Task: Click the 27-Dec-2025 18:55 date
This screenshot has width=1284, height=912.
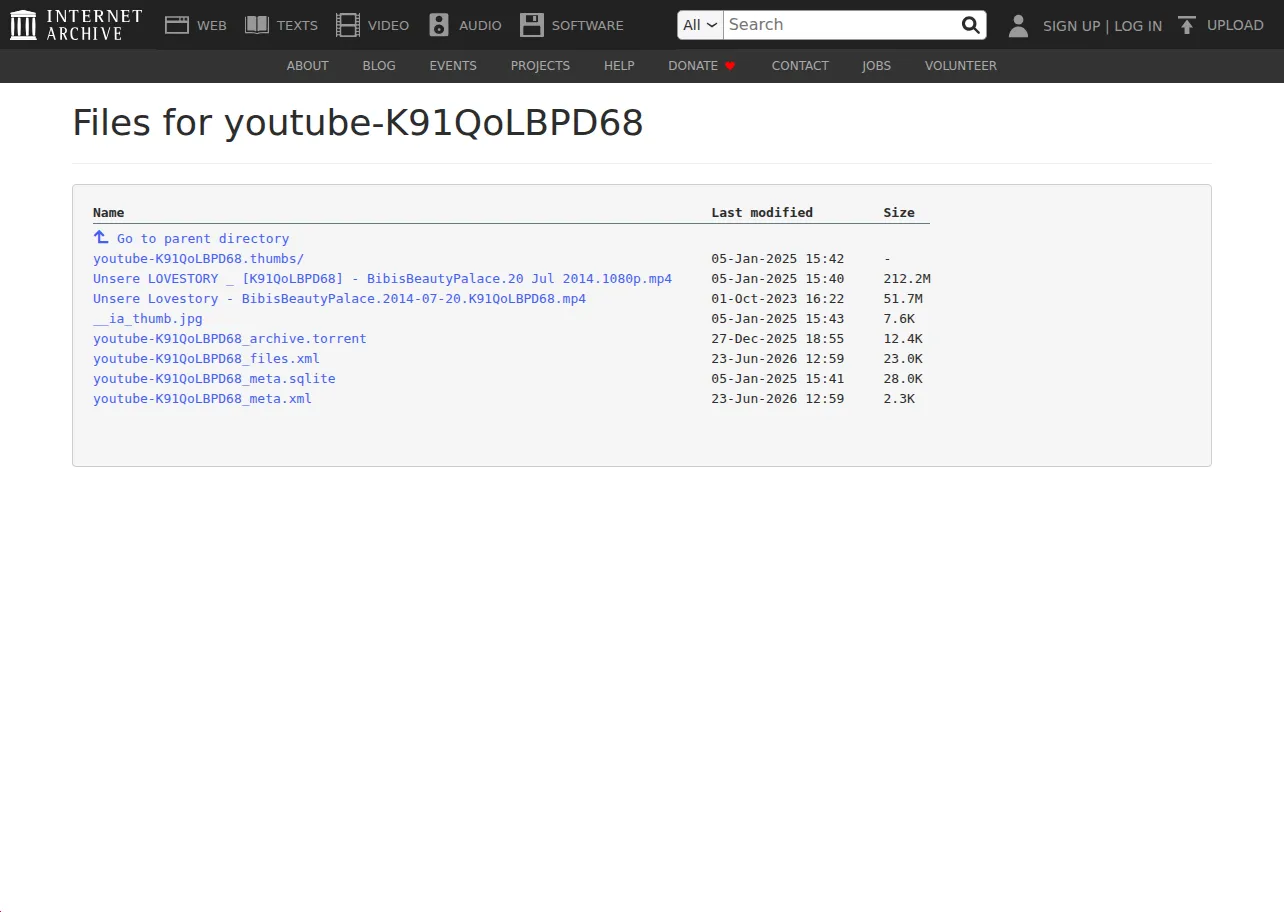Action: coord(778,339)
